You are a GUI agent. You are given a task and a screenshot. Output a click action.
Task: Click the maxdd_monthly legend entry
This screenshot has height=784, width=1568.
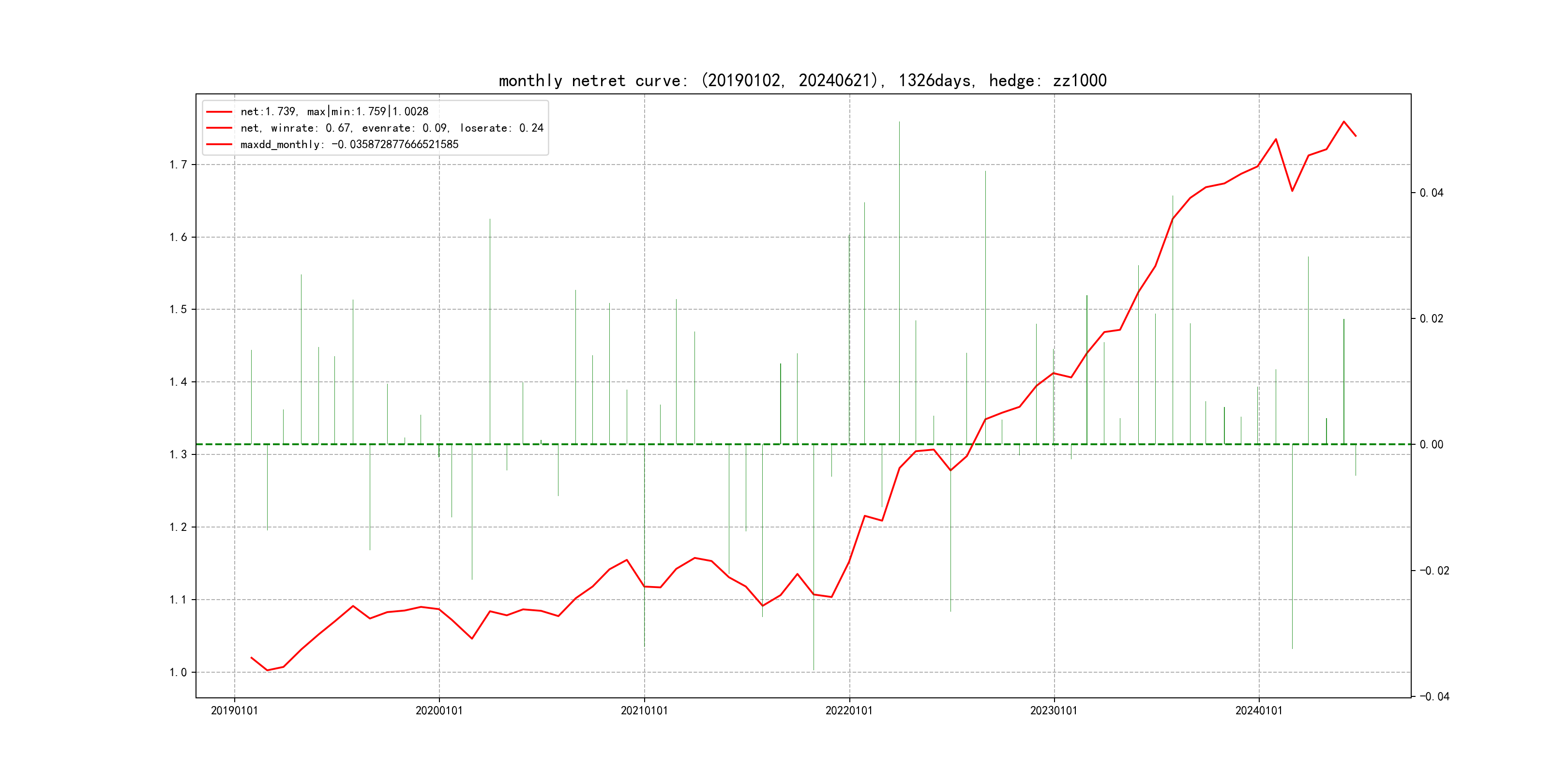349,144
